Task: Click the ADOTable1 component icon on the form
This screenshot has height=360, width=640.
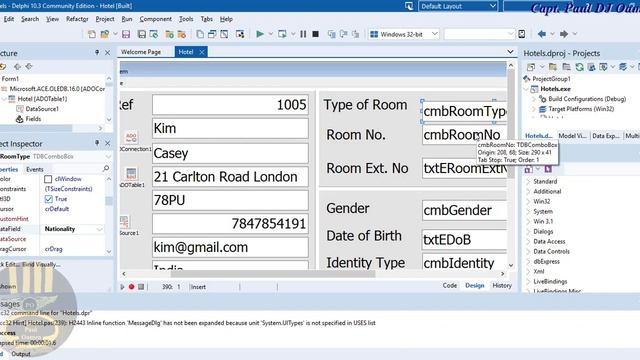Action: (x=131, y=174)
